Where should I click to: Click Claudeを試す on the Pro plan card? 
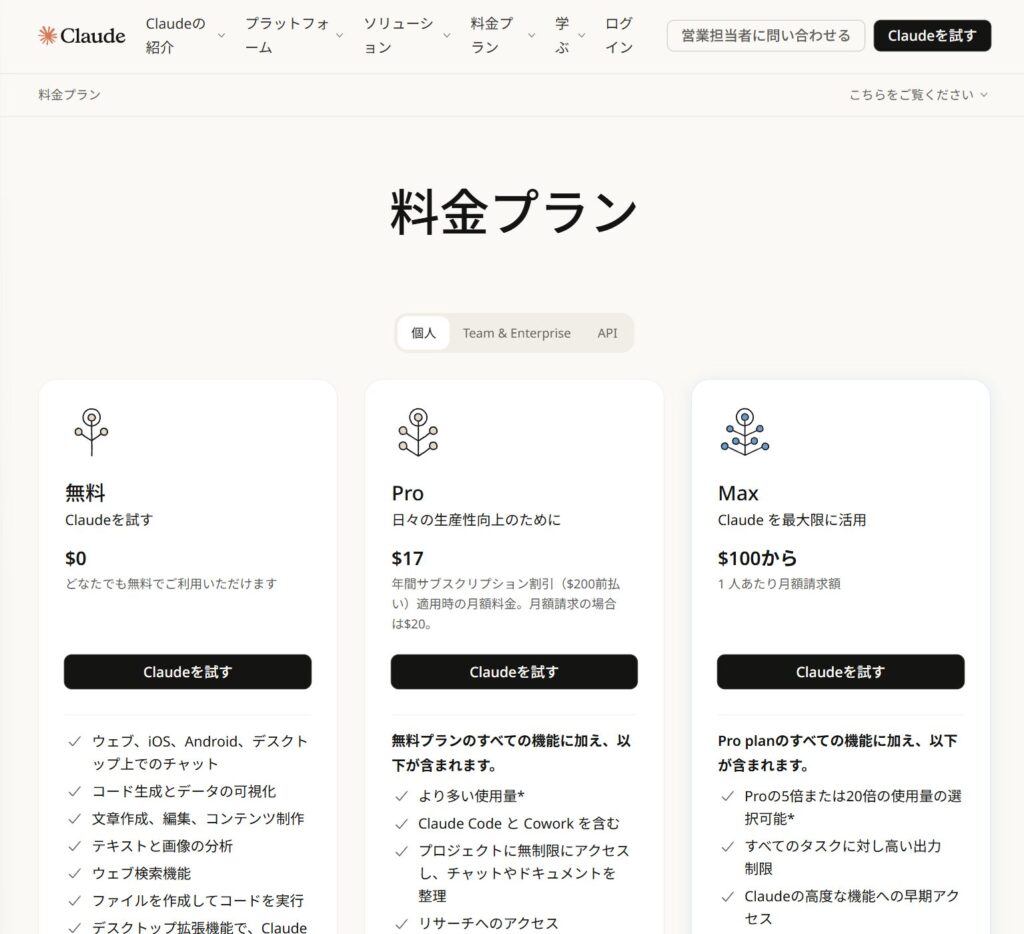tap(513, 671)
